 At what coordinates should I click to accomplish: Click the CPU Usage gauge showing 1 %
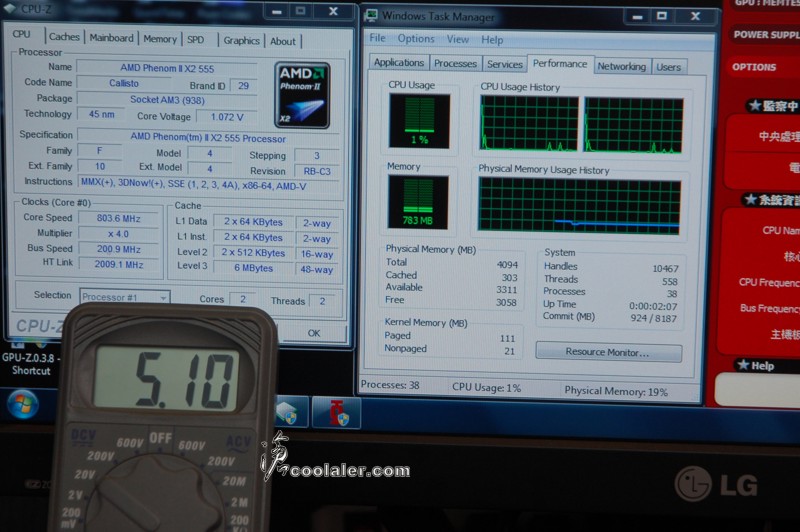click(x=419, y=121)
